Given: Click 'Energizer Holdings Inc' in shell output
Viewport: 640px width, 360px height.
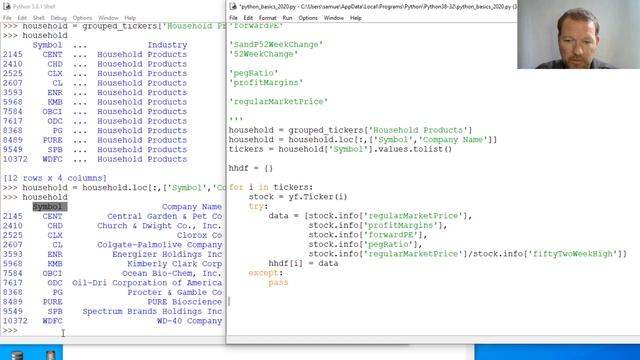Looking at the screenshot, I should [167, 254].
